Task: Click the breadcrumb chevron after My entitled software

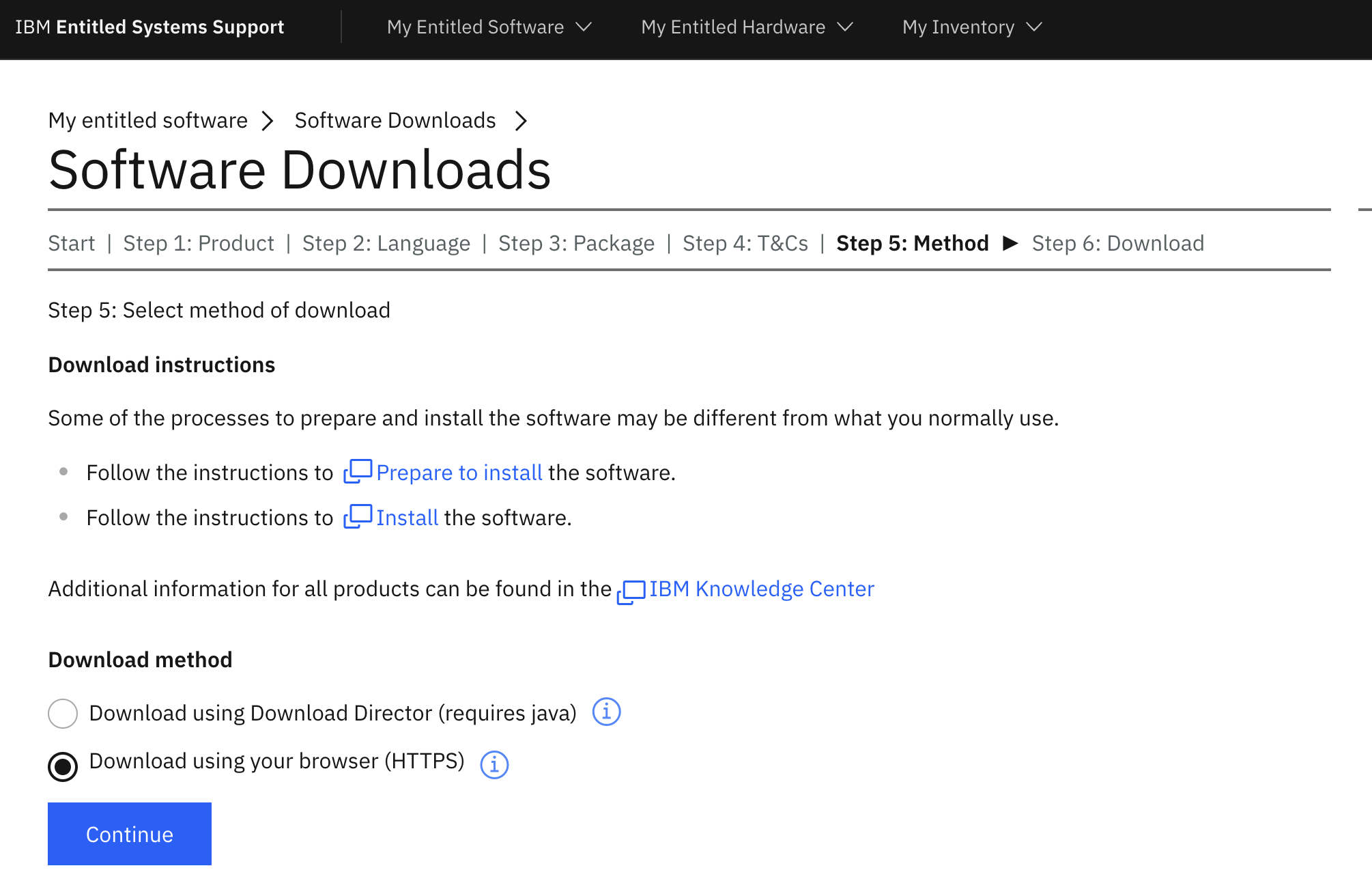Action: pos(267,120)
